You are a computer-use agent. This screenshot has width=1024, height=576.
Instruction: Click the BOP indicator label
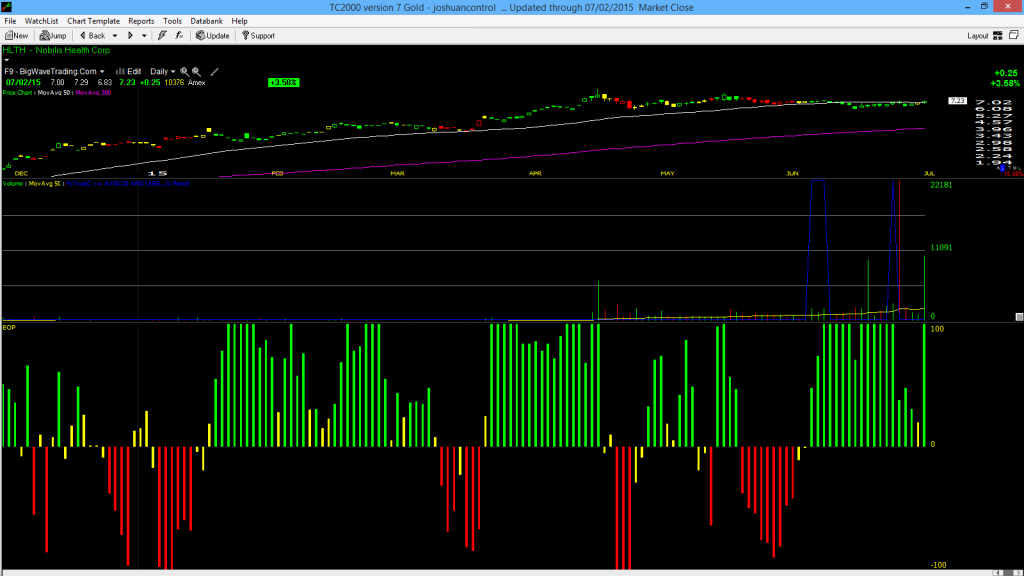[x=9, y=328]
